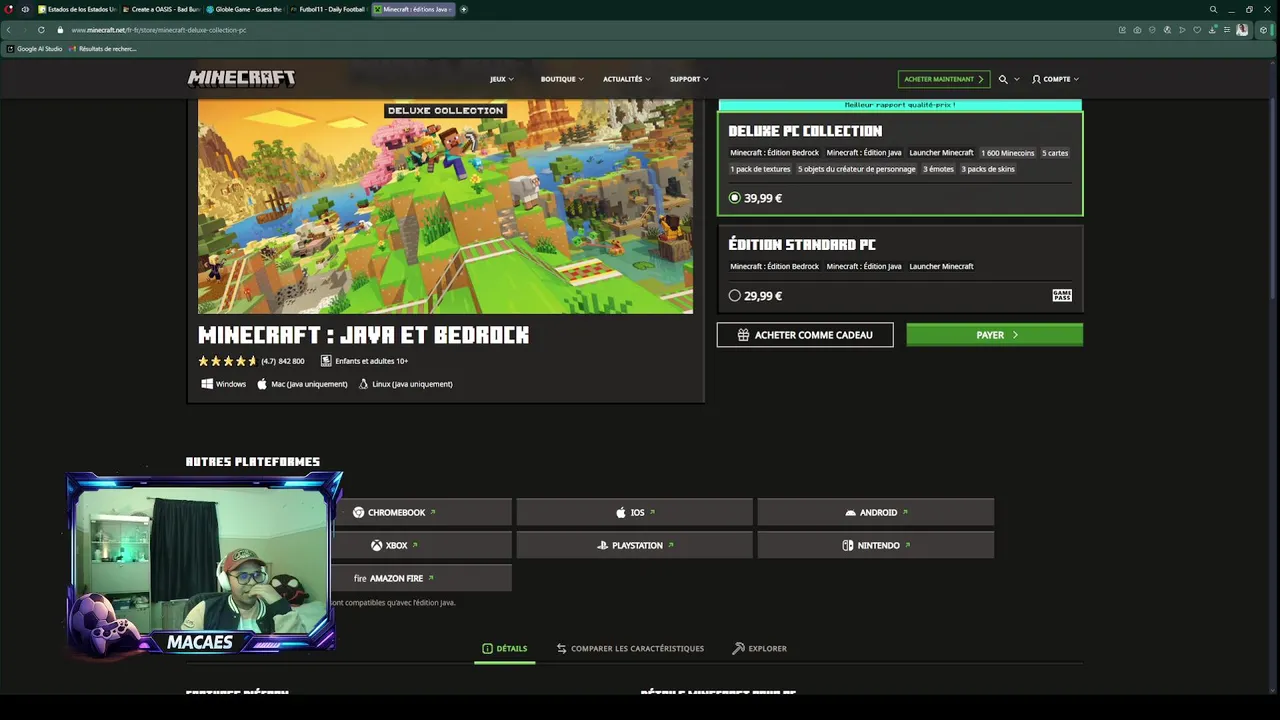Open the site search magnifier icon

tap(1003, 79)
